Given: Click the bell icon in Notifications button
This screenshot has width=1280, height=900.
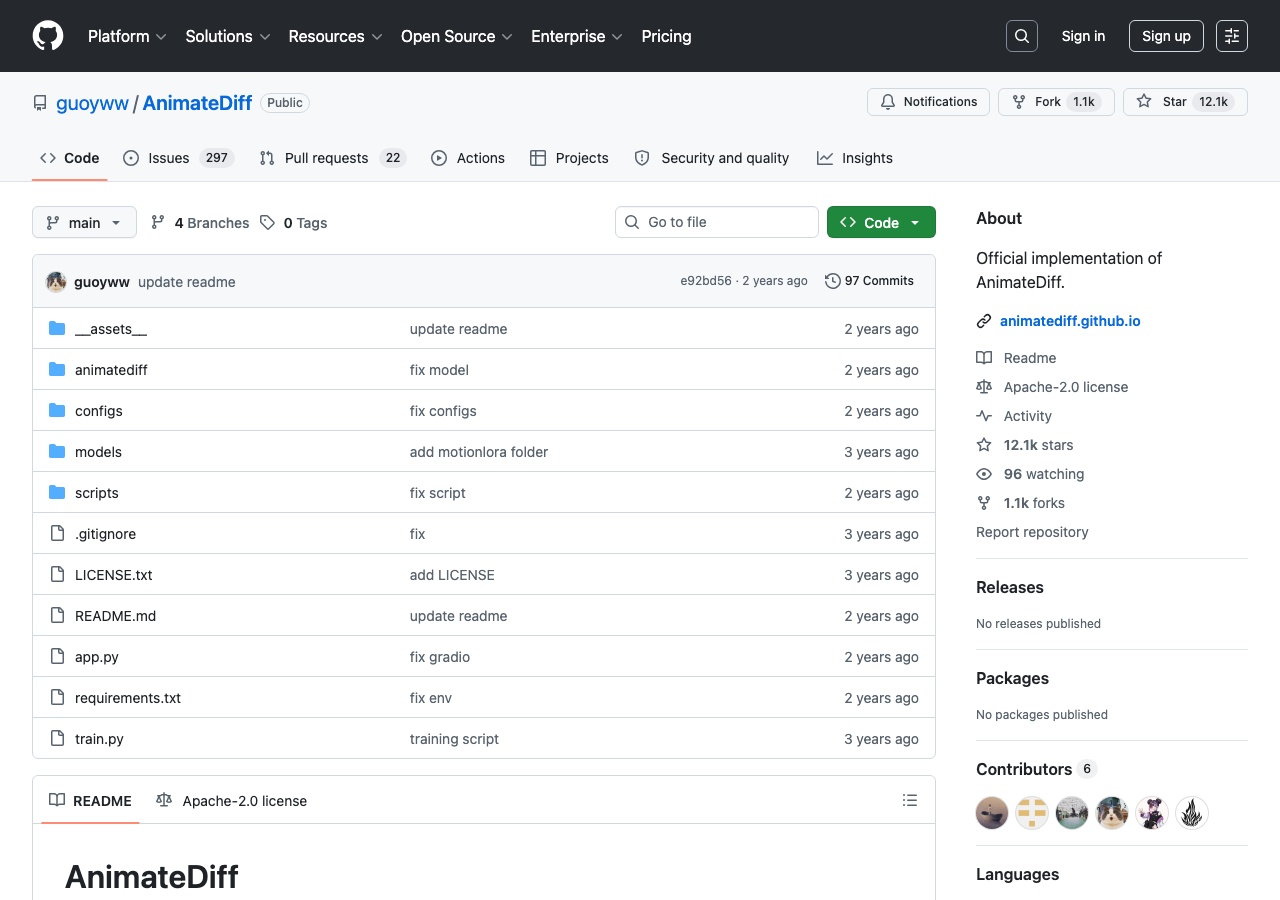Looking at the screenshot, I should tap(888, 102).
